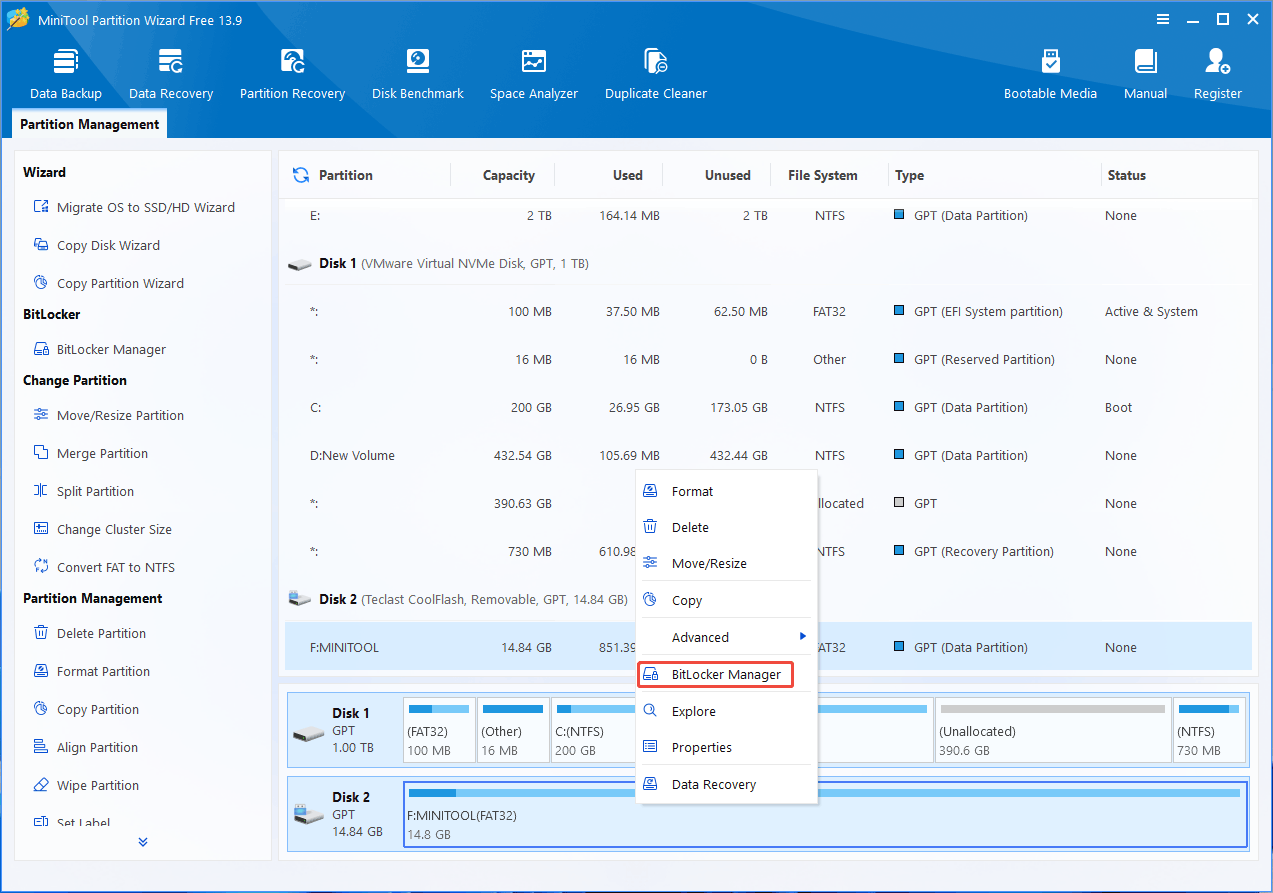This screenshot has height=893, width=1273.
Task: Click the F:MINITOOL(FAT32) block in disk map
Action: 825,814
